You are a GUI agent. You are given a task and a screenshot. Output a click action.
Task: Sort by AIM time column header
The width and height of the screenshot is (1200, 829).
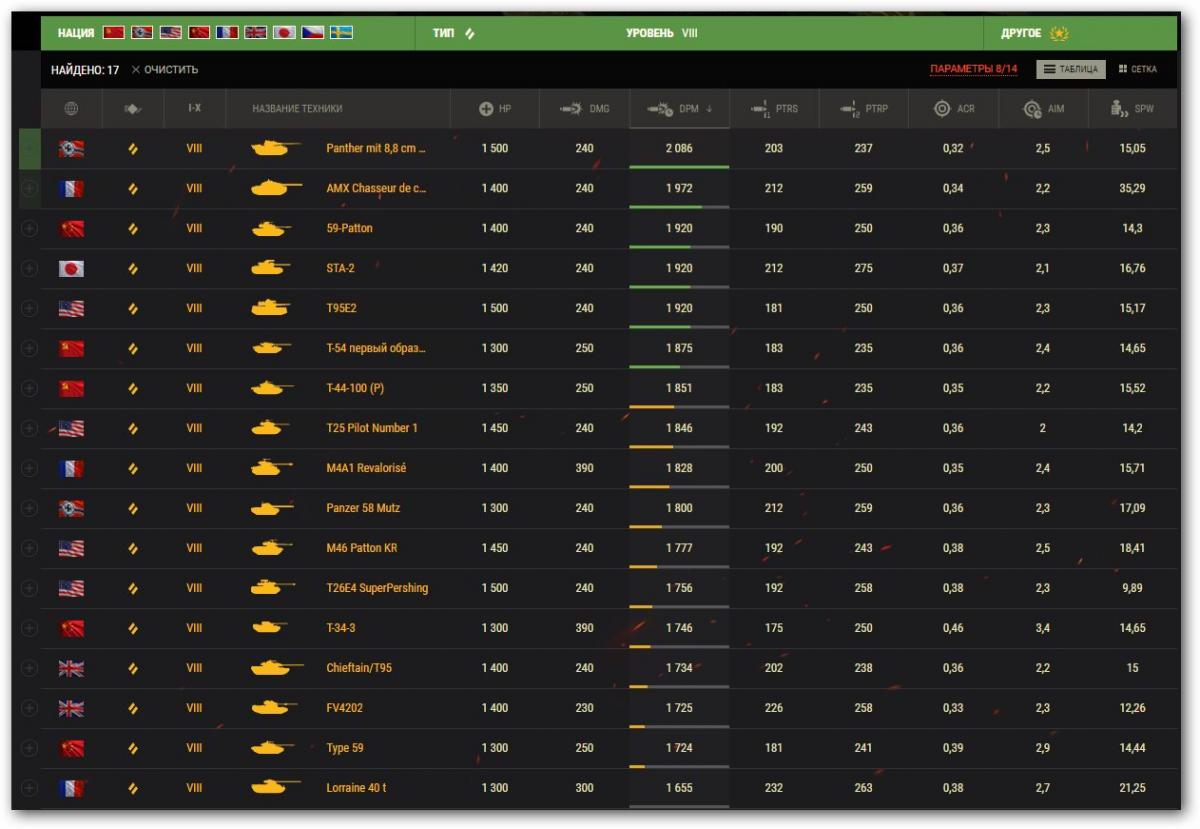coord(1043,108)
